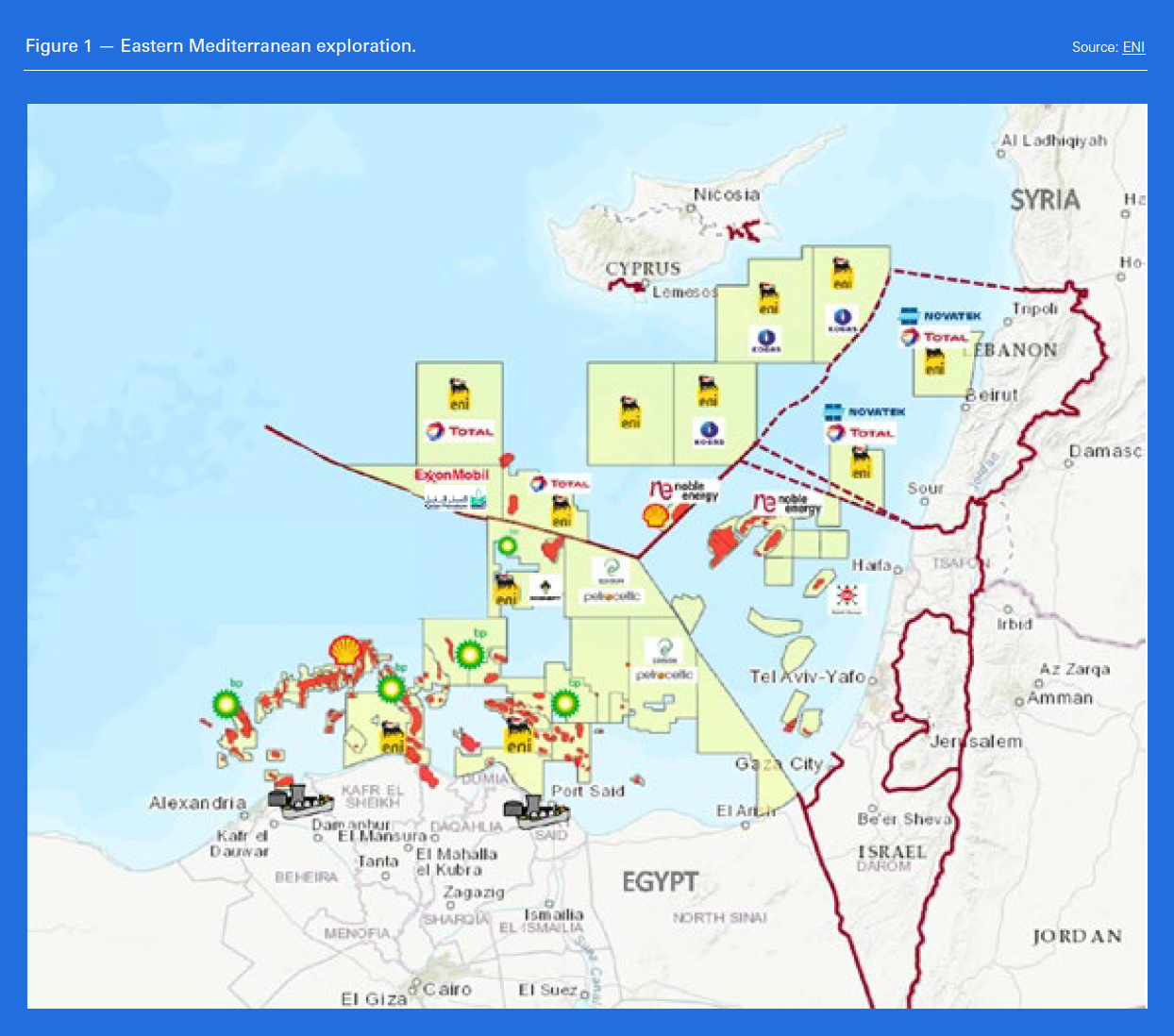Select the Qatar Petroleum logo below ExxonMobil
1174x1036 pixels.
[x=455, y=499]
